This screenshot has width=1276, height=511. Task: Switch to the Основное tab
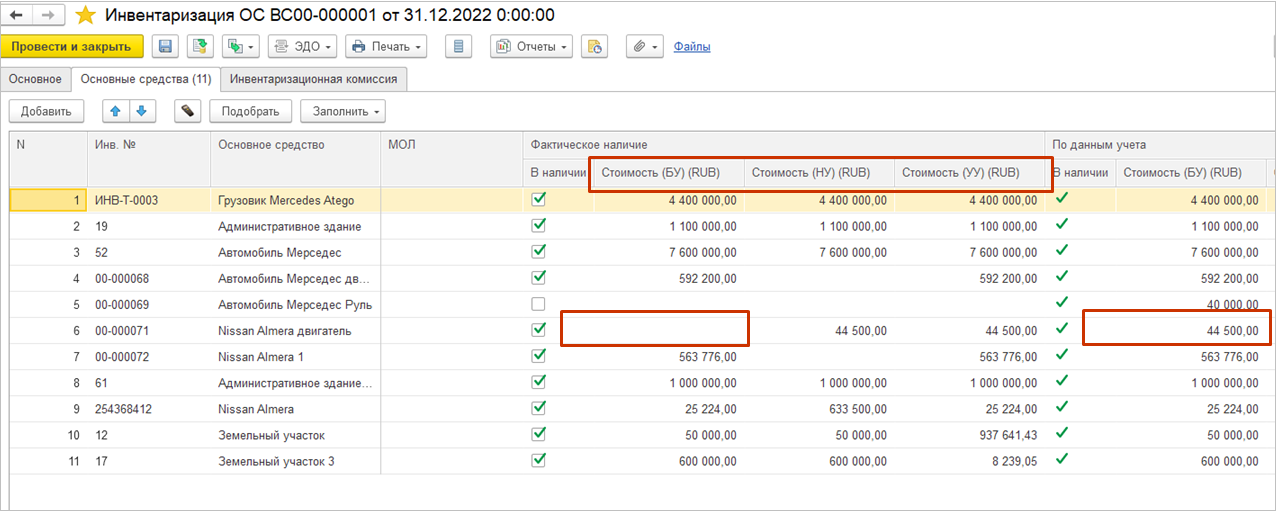click(36, 79)
